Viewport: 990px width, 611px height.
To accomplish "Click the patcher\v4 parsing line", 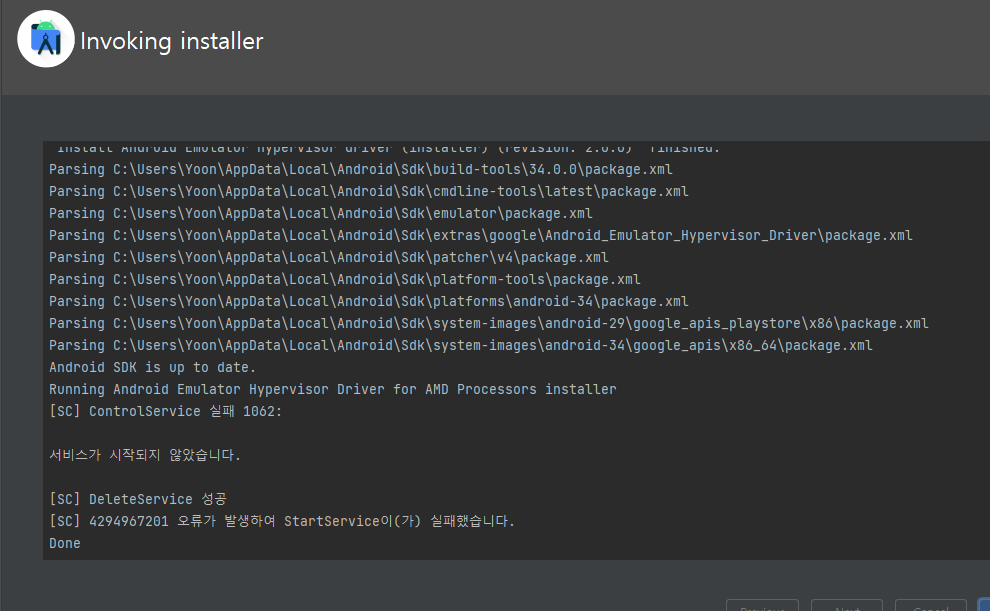I will pos(329,258).
